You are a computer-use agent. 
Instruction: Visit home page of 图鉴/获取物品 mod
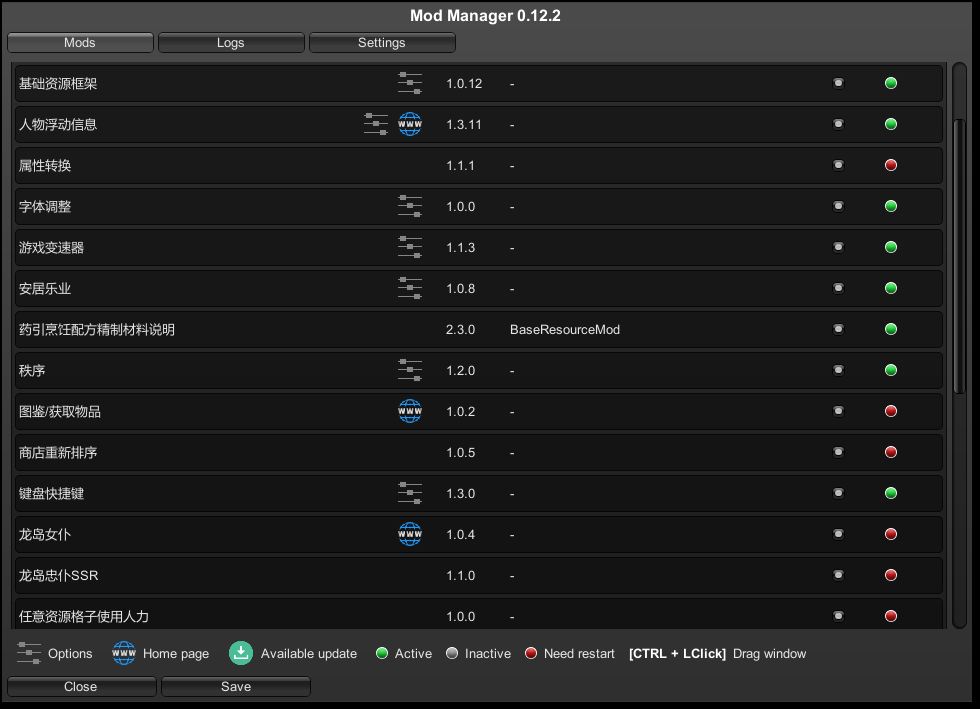tap(410, 411)
